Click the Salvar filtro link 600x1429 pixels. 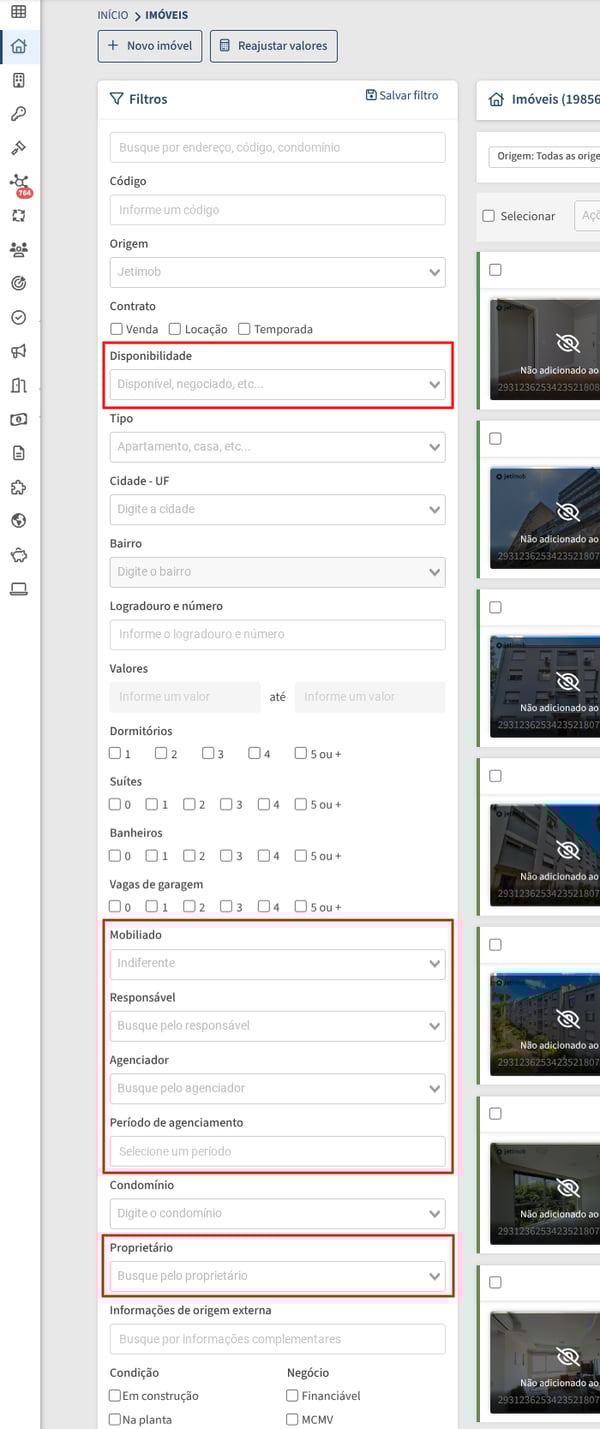(x=402, y=95)
